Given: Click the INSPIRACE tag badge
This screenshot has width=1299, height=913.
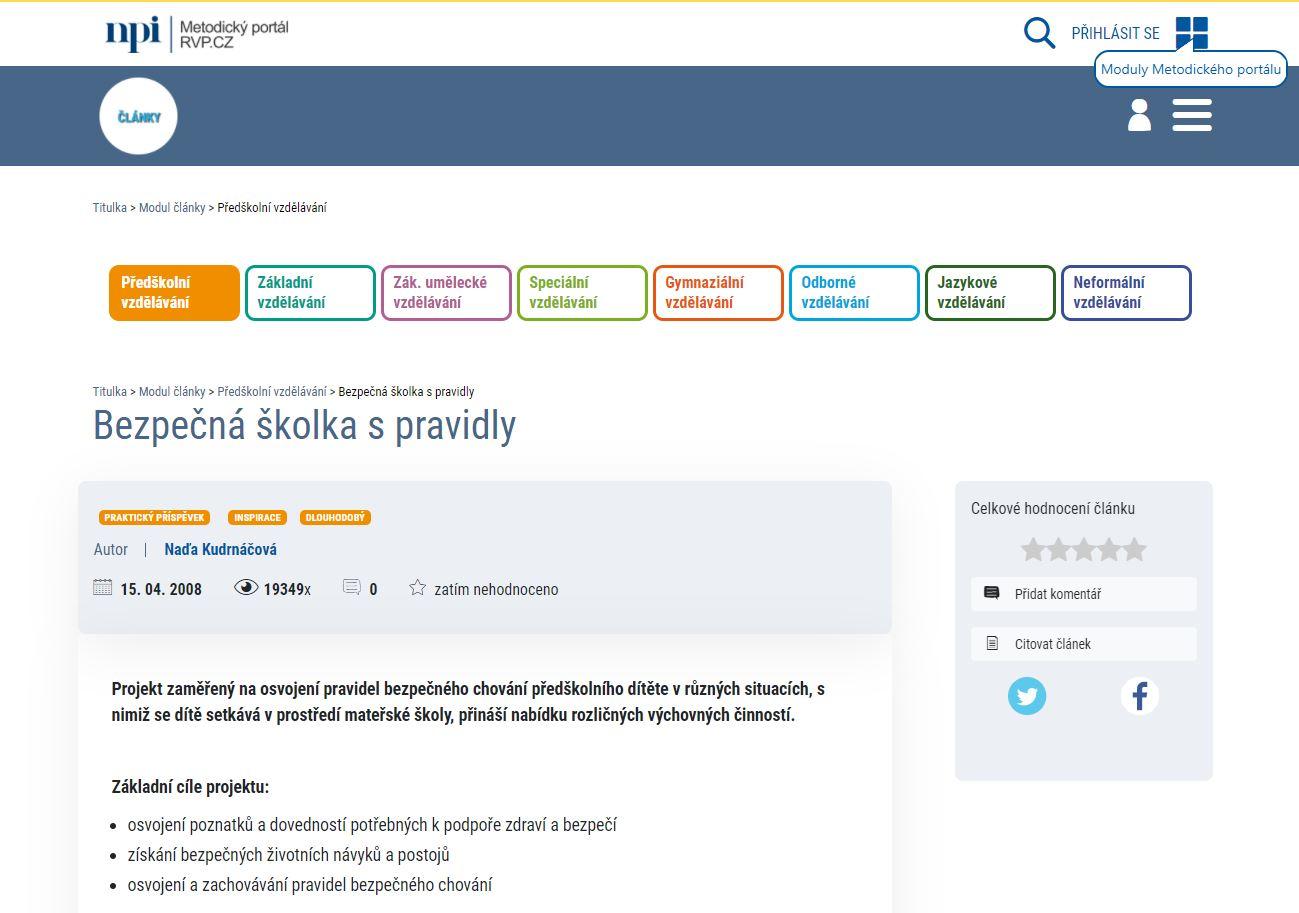Looking at the screenshot, I should point(257,517).
